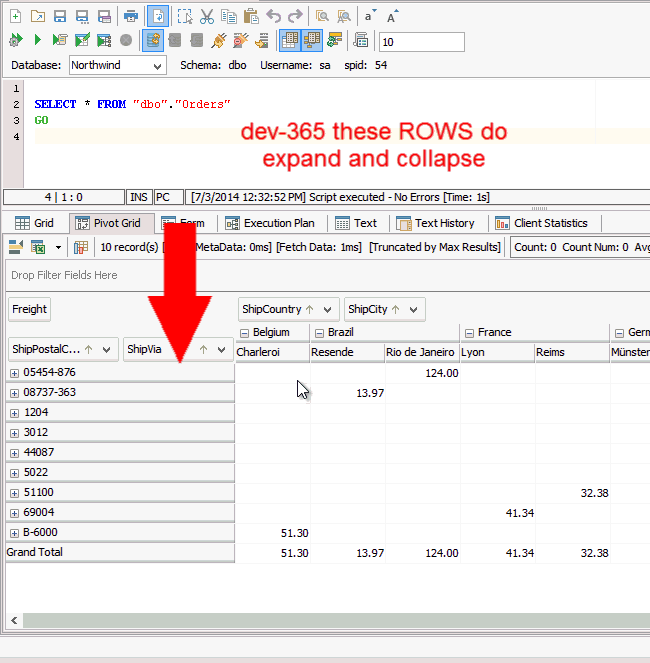Screen dimensions: 650x663
Task: Save the current script
Action: pyautogui.click(x=60, y=16)
